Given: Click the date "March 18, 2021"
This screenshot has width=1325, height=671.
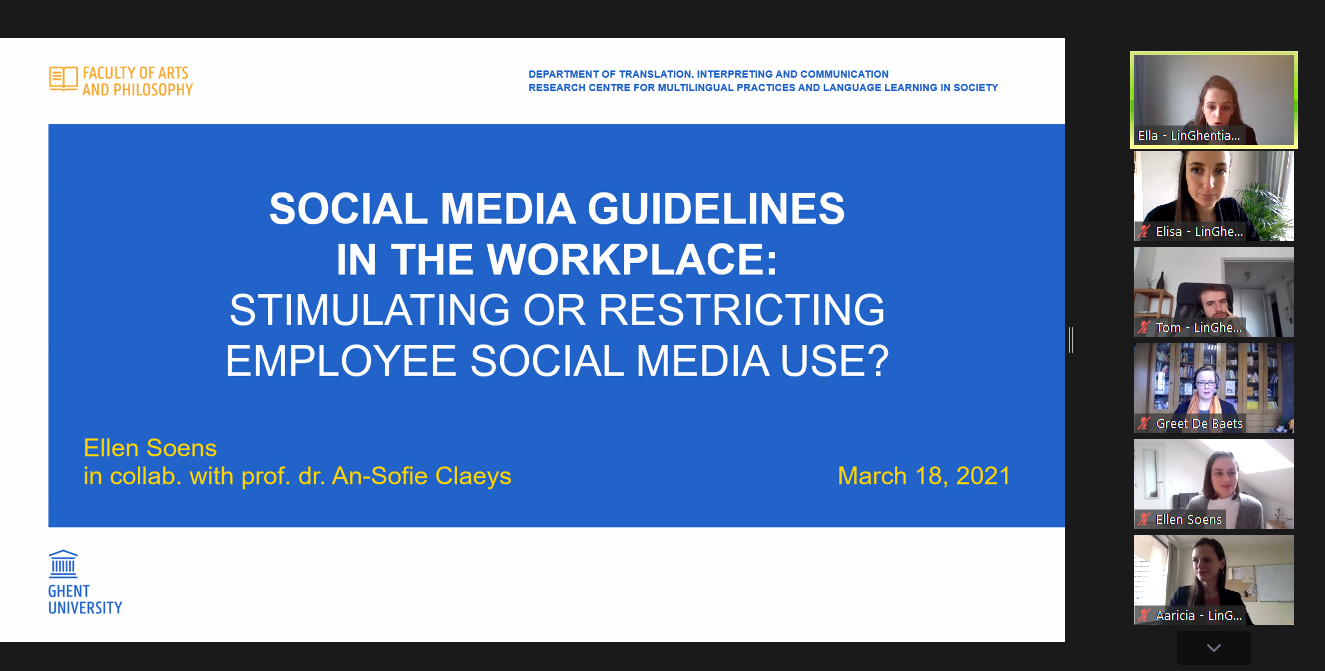Looking at the screenshot, I should point(924,476).
